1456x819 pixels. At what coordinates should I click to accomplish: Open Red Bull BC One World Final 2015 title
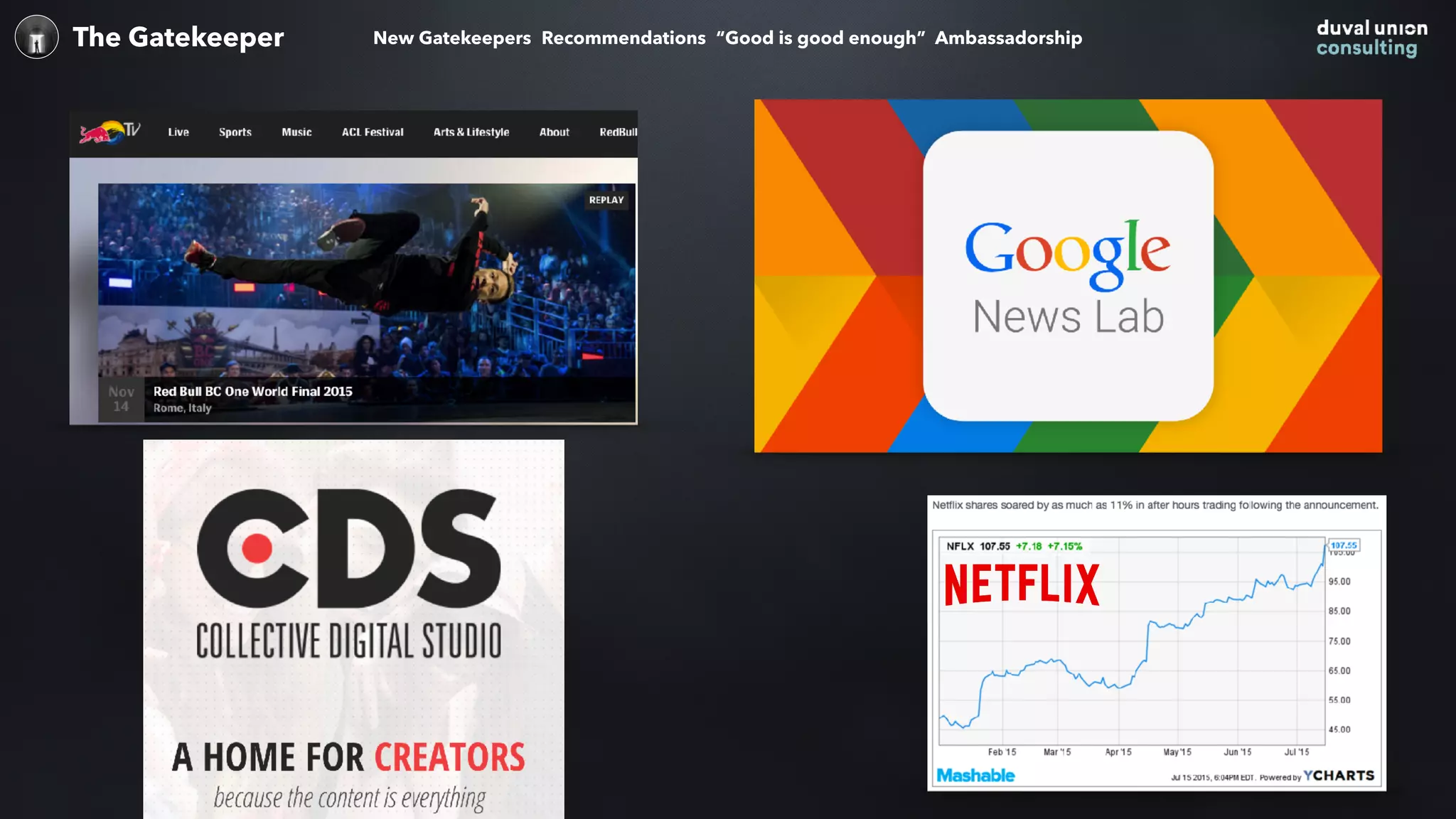pyautogui.click(x=252, y=392)
